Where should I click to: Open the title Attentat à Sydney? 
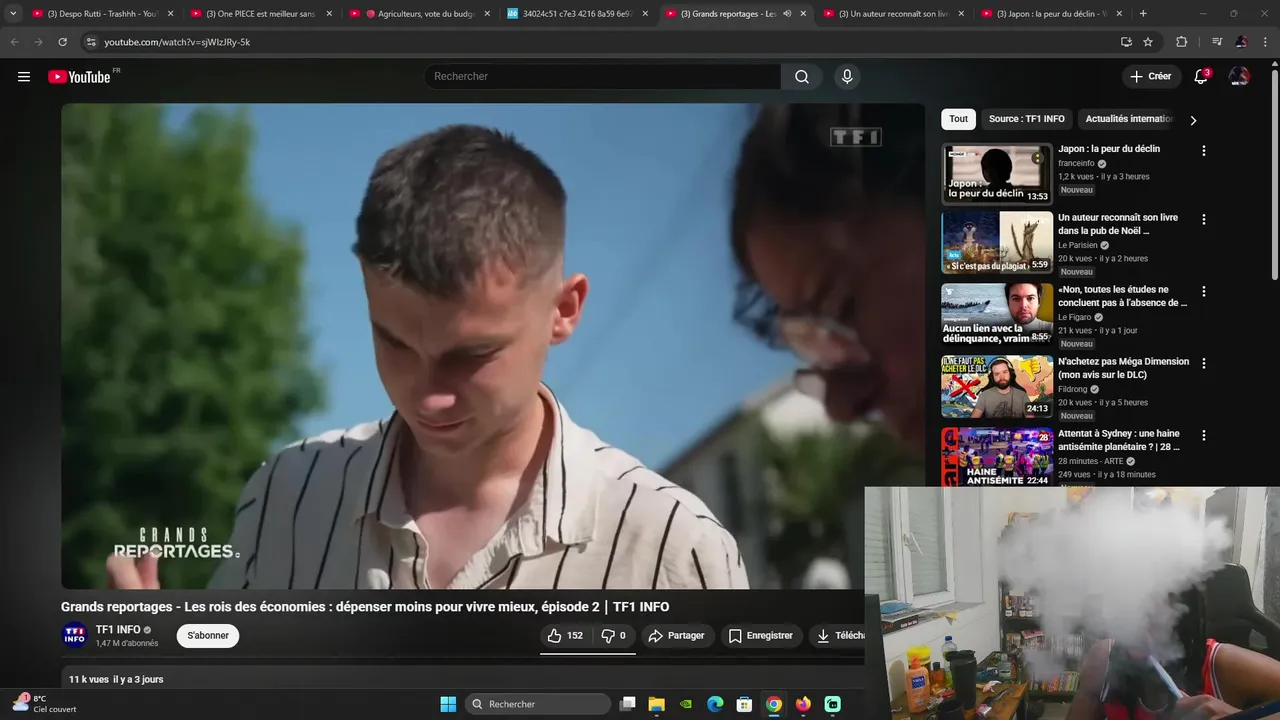pyautogui.click(x=1119, y=440)
